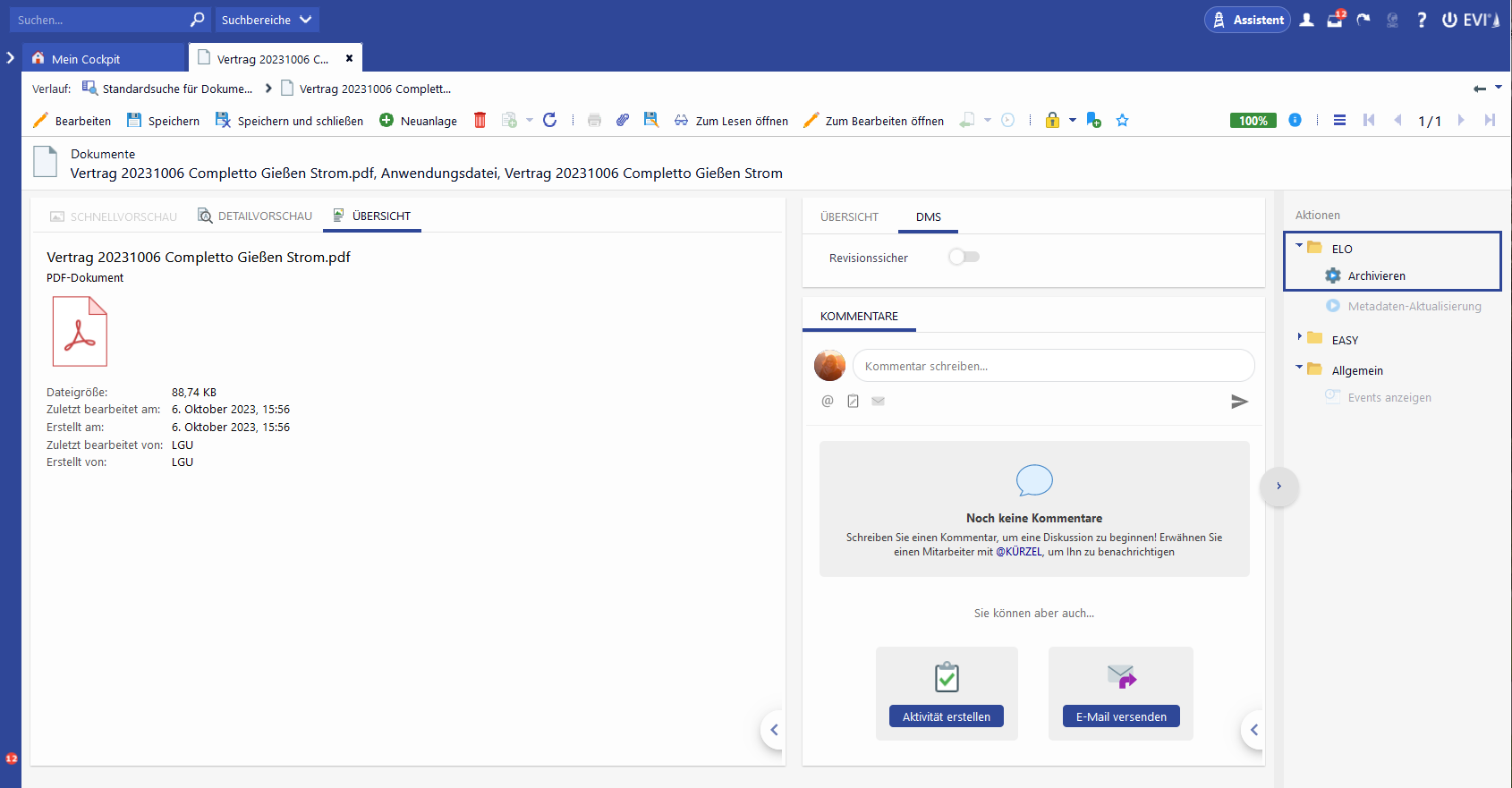Viewport: 1512px width, 788px height.
Task: Click the red trash delete icon
Action: click(480, 121)
